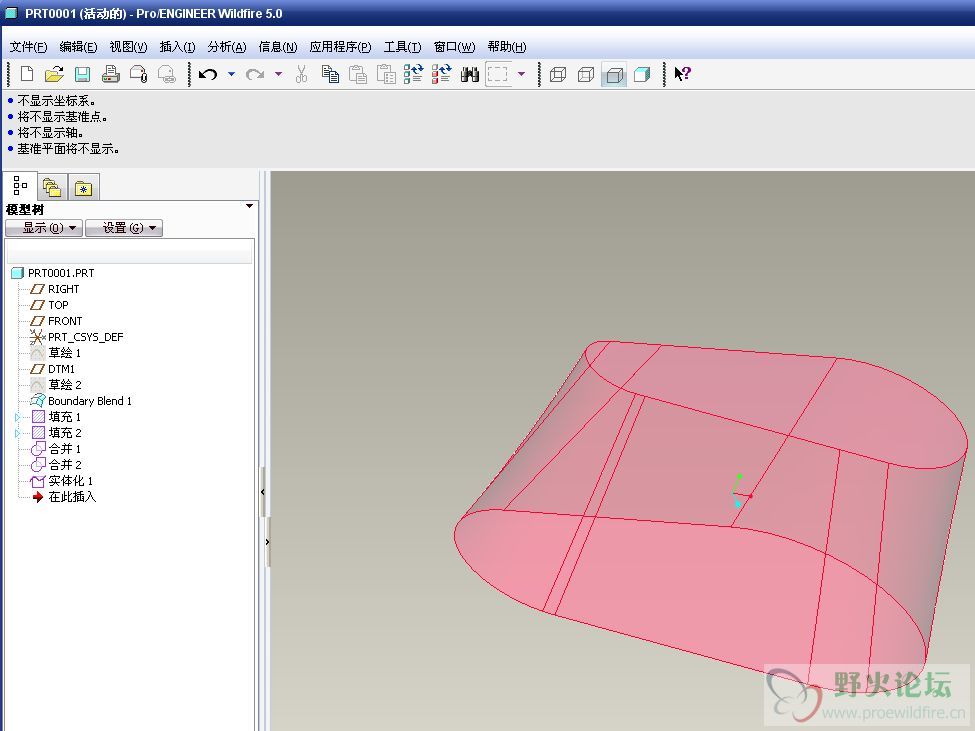The width and height of the screenshot is (975, 731).
Task: Open the 显示 dropdown in model tree
Action: 44,228
